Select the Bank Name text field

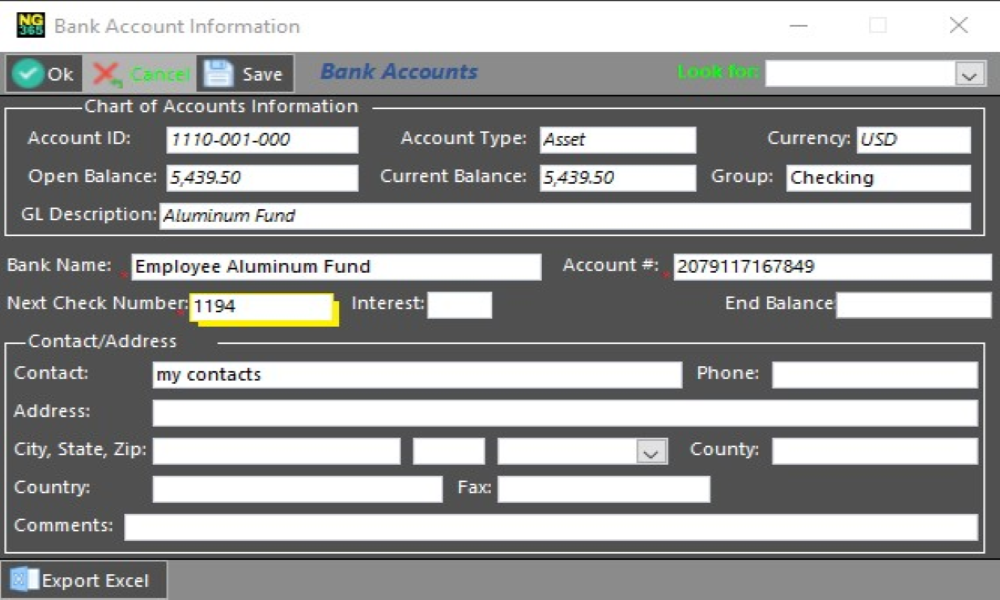[336, 267]
